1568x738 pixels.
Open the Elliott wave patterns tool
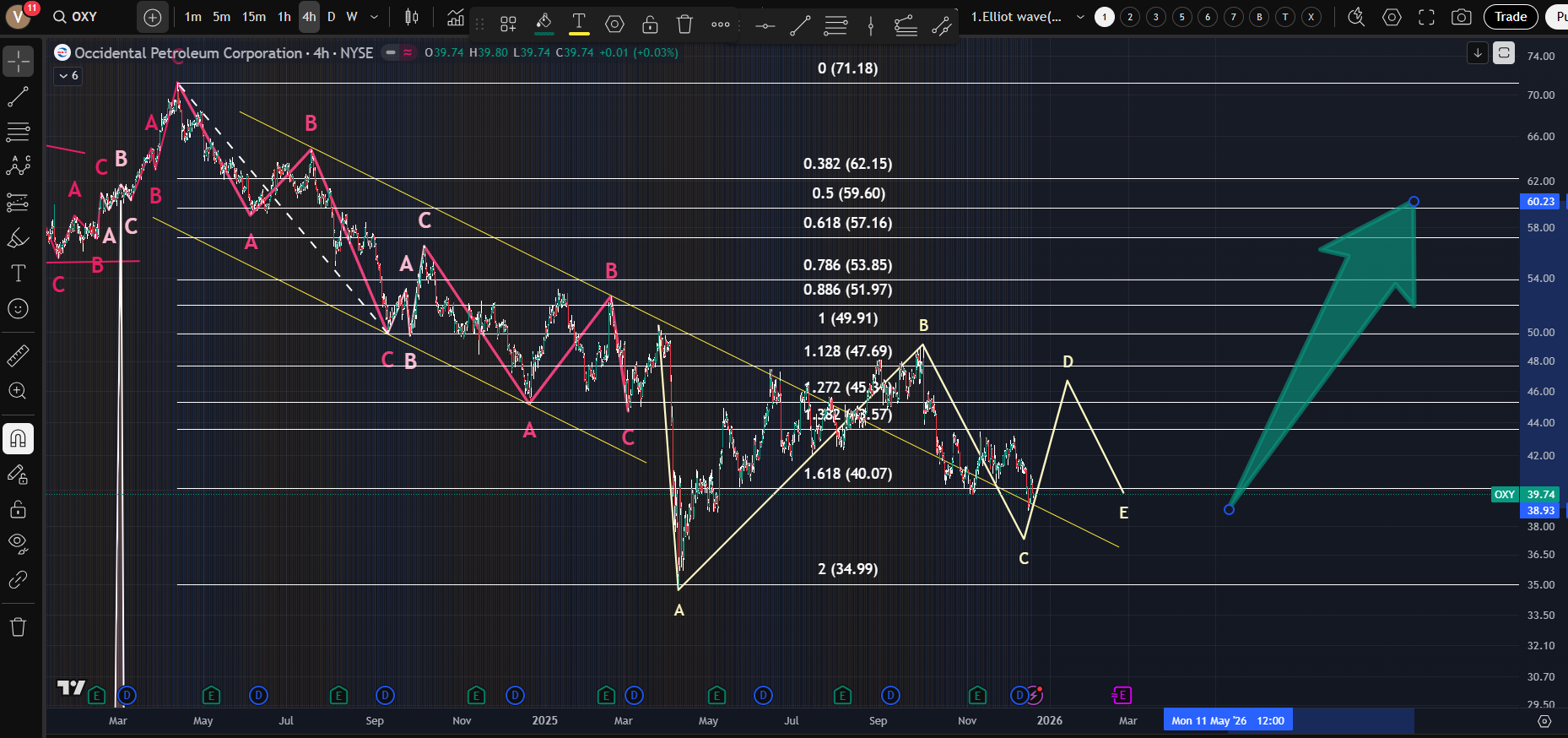(x=18, y=166)
